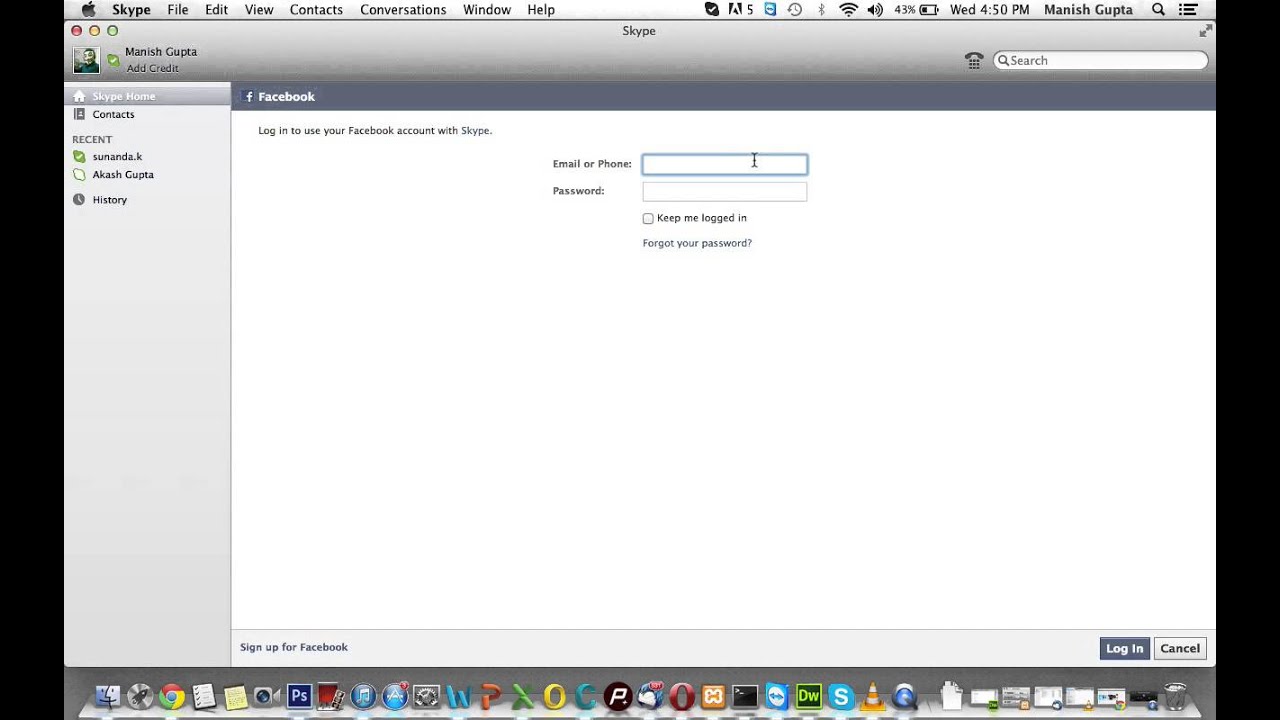Click the Sign up for Facebook link

click(294, 647)
